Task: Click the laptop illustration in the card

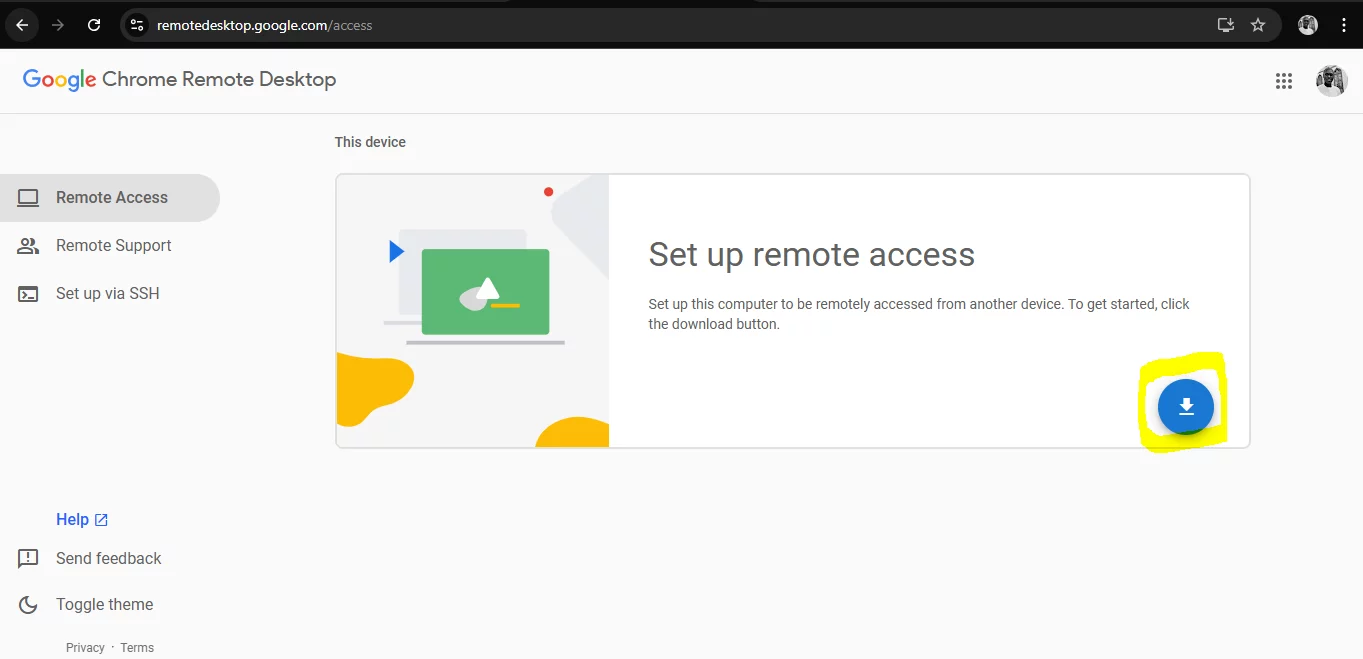Action: tap(475, 290)
